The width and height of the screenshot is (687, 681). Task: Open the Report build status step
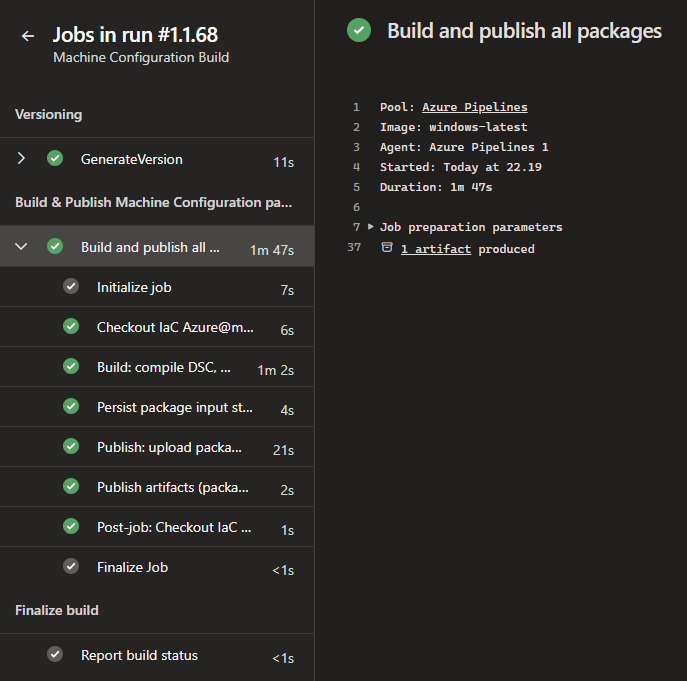[x=157, y=655]
